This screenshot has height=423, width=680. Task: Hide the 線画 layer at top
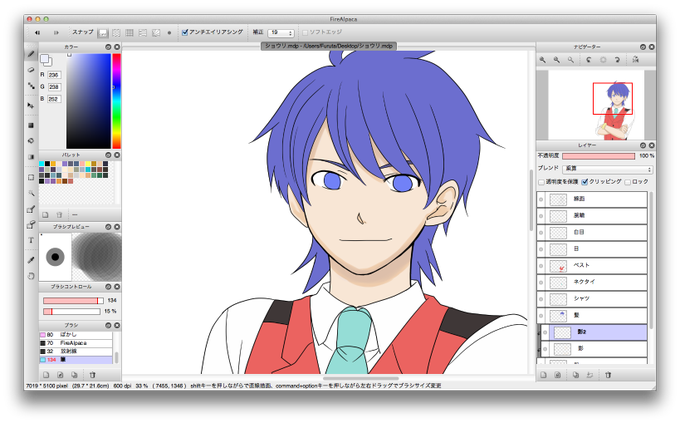point(541,199)
